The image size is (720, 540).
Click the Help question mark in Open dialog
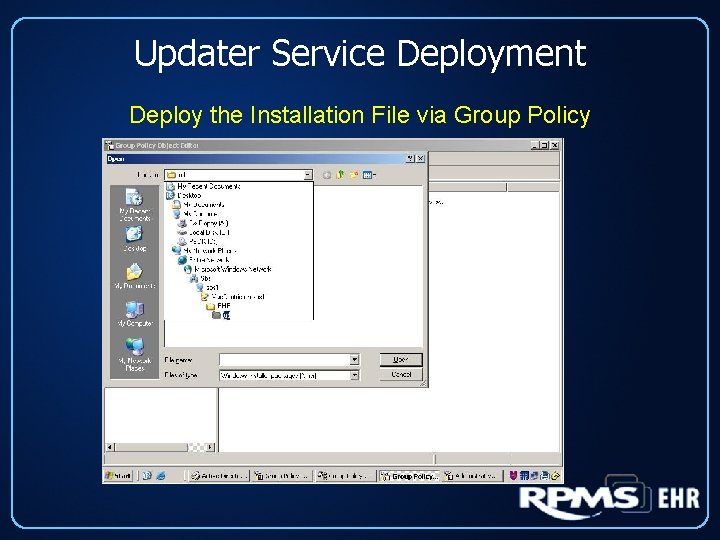tap(410, 158)
